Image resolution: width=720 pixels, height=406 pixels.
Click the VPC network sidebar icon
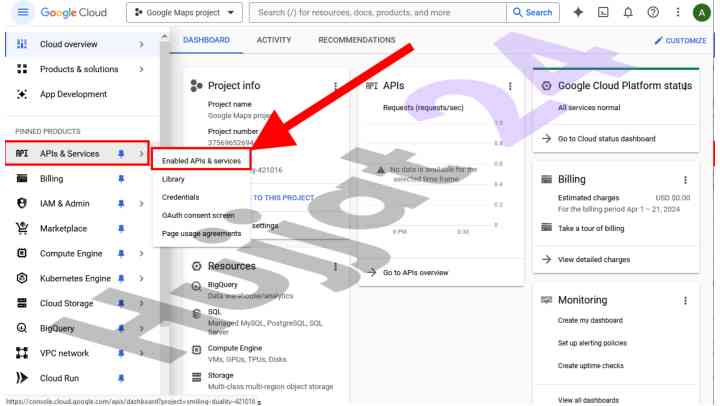(22, 353)
